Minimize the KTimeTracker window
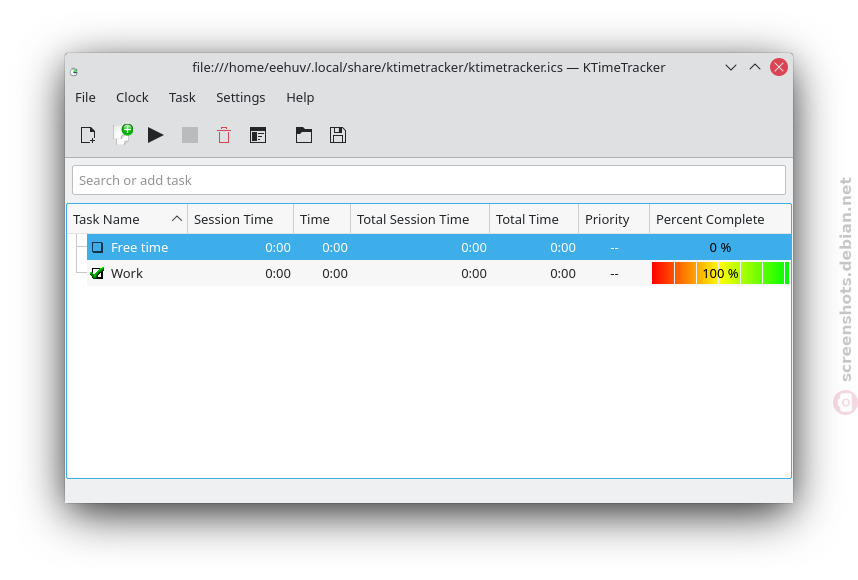Viewport: 858px width, 580px height. [x=731, y=67]
